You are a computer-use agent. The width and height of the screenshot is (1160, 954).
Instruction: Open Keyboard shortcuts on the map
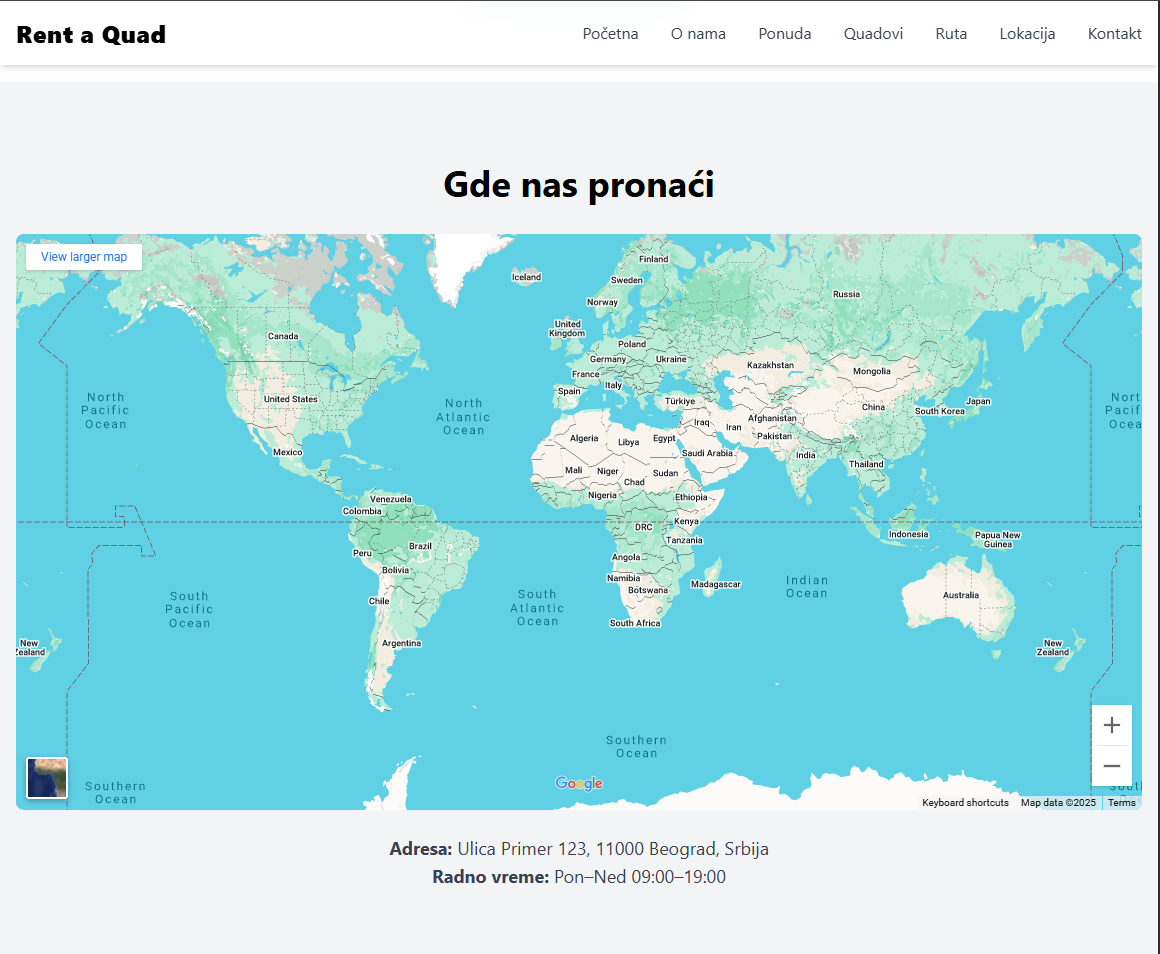point(965,803)
